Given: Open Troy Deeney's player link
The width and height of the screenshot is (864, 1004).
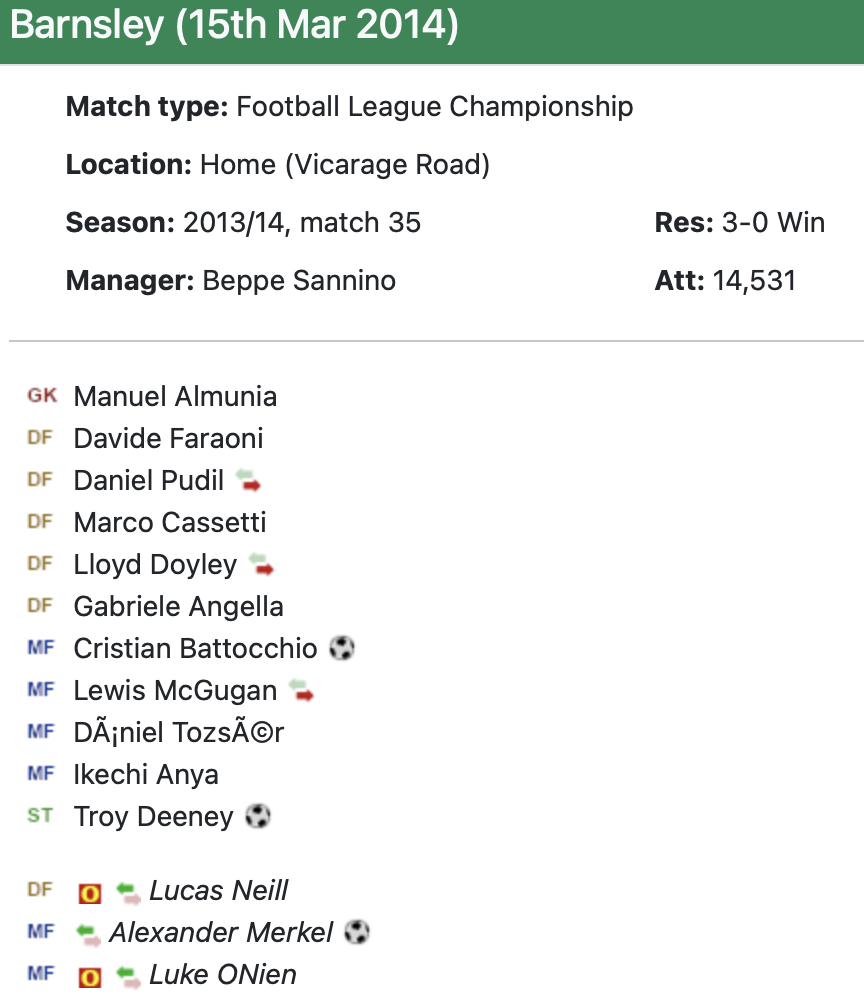Looking at the screenshot, I should coord(153,817).
